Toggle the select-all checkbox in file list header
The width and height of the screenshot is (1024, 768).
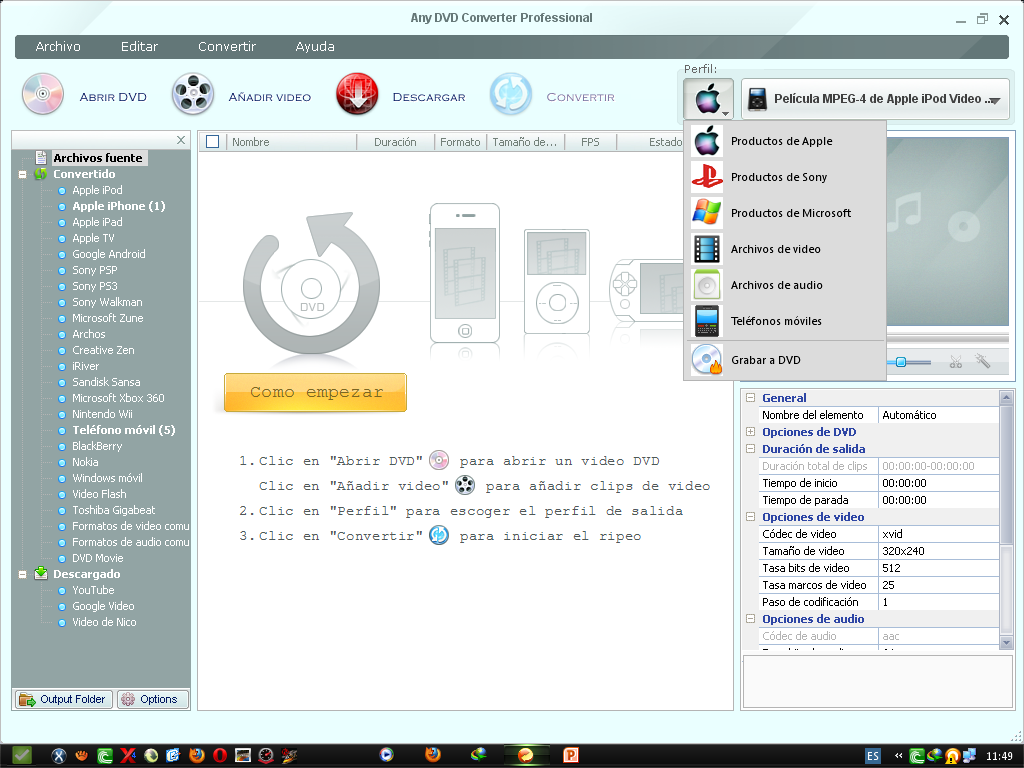tap(212, 141)
